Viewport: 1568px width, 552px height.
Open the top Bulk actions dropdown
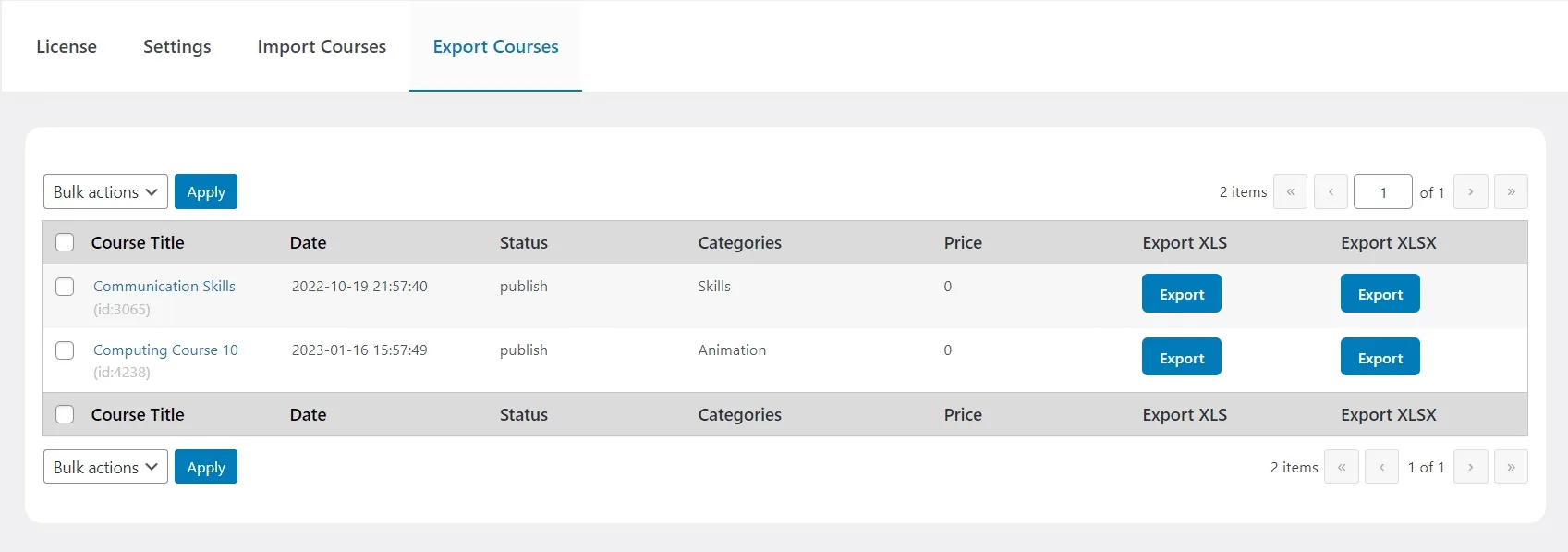coord(104,191)
